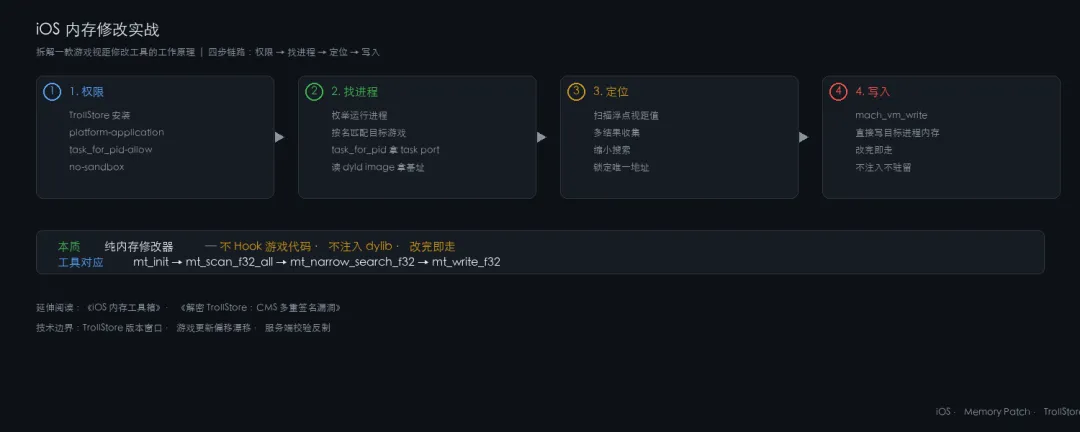
Task: Click the 'mt_init → mt_scan_f32_all' tool chain text
Action: pyautogui.click(x=203, y=262)
